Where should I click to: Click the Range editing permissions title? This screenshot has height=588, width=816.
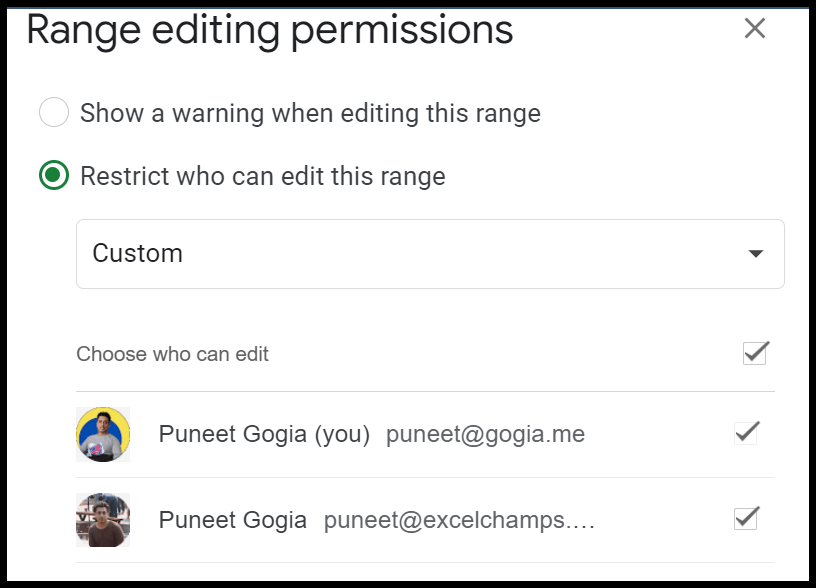(270, 30)
